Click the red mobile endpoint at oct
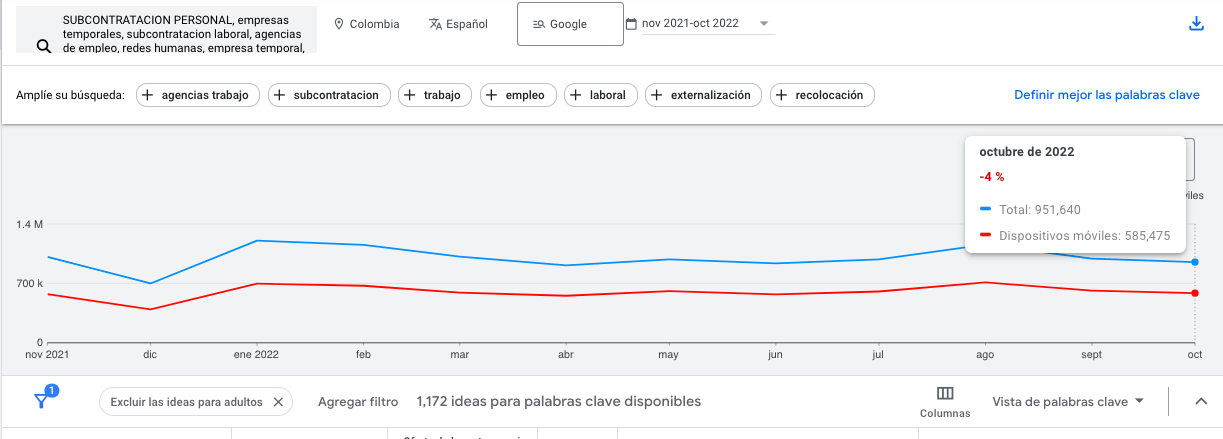 (1195, 293)
